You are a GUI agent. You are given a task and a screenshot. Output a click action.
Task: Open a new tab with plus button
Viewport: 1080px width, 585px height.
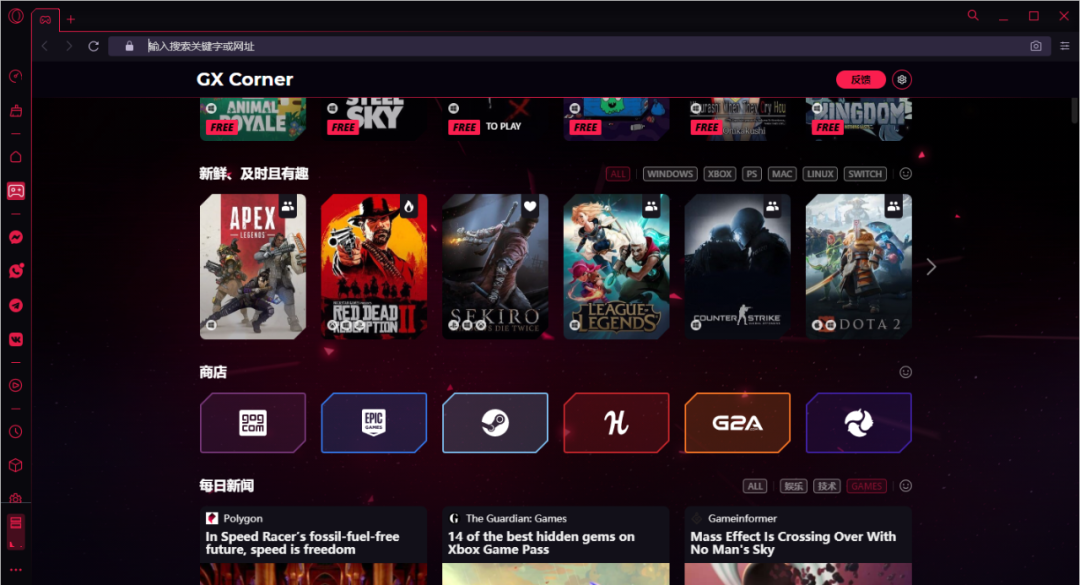71,19
